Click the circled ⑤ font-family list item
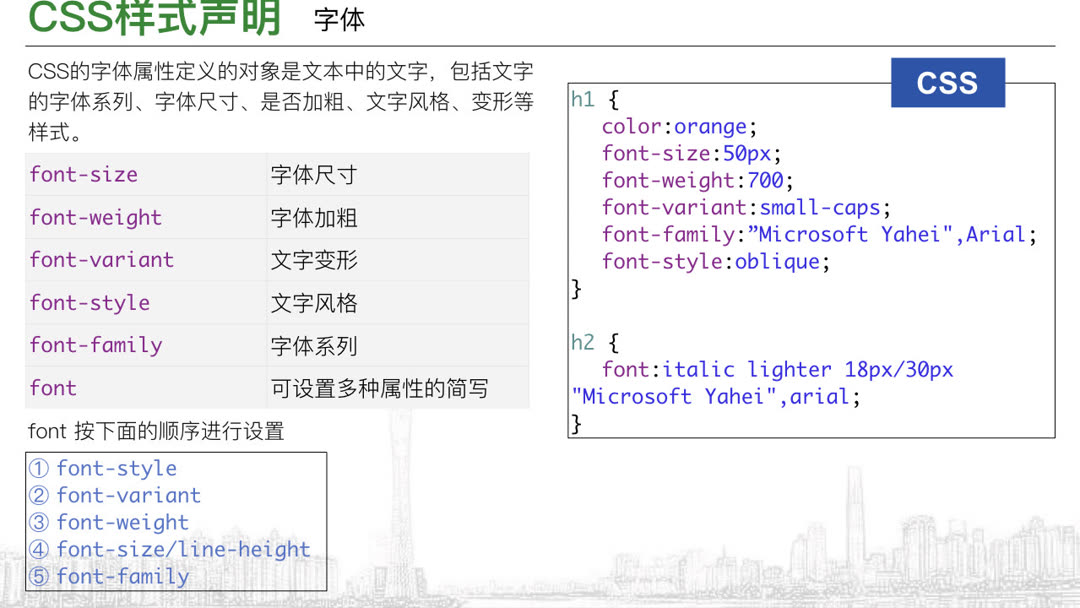The height and width of the screenshot is (608, 1080). pyautogui.click(x=109, y=576)
